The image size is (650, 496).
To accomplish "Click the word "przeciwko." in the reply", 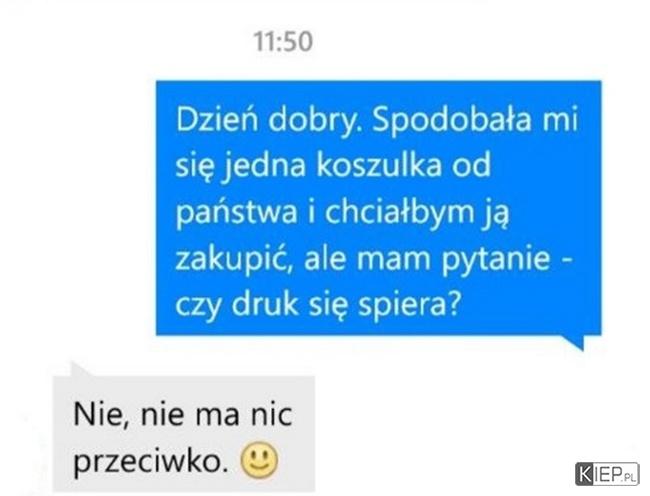I will (151, 461).
